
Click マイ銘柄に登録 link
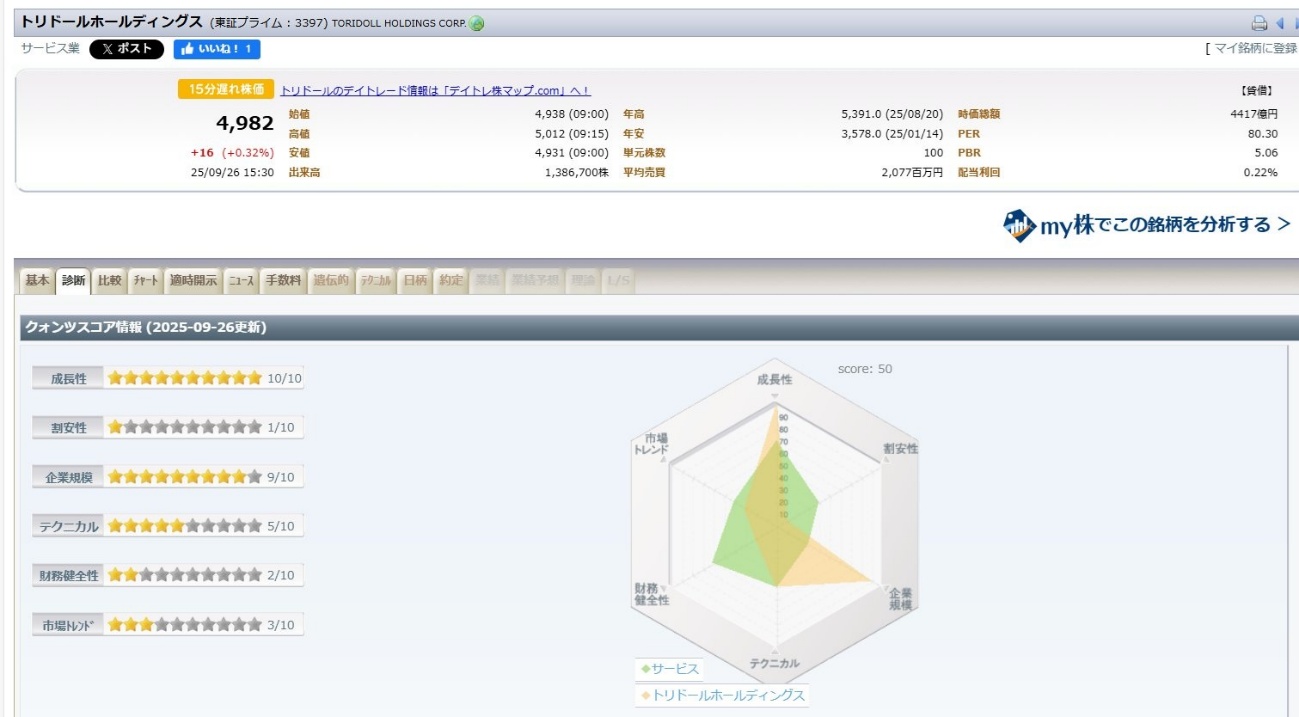(x=1255, y=48)
